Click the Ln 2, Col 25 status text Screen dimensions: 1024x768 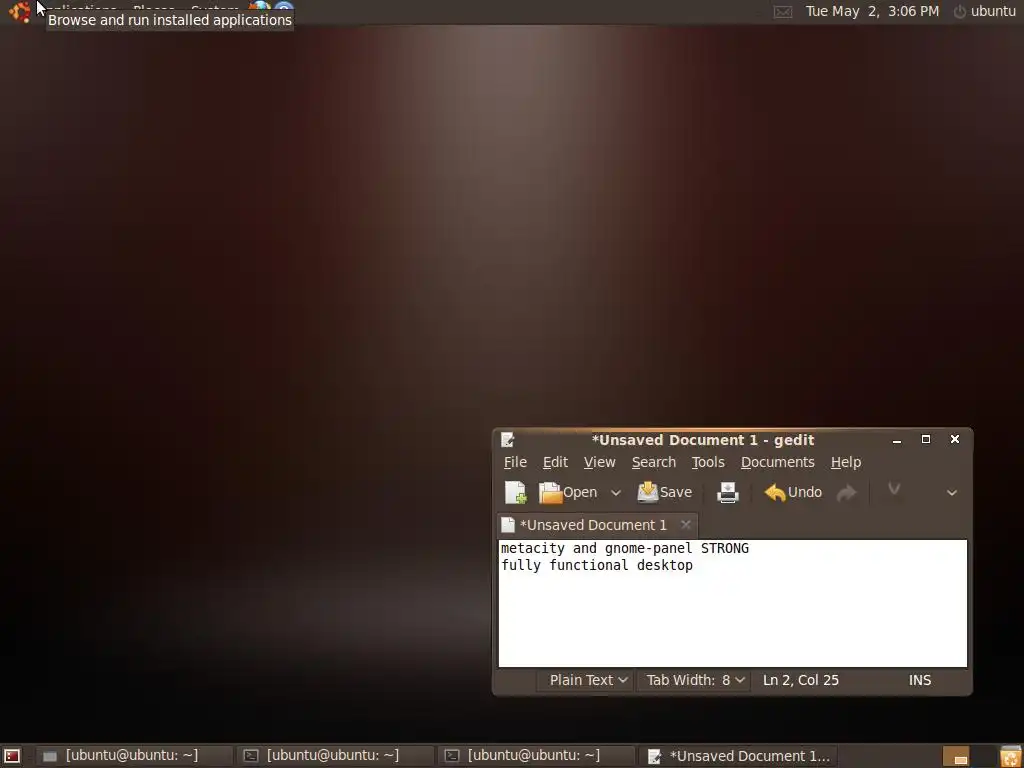801,680
